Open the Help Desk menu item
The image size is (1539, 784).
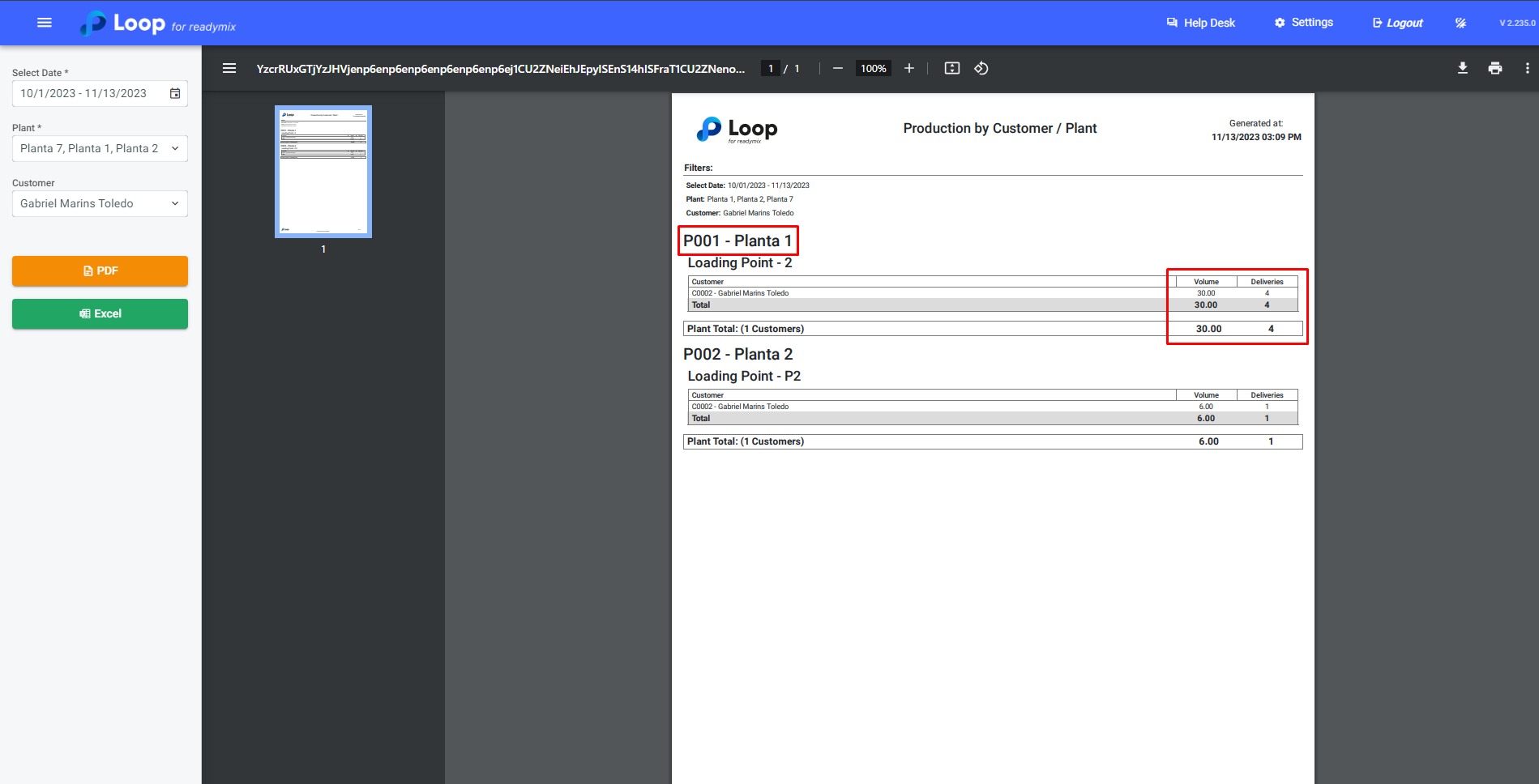pyautogui.click(x=1201, y=23)
